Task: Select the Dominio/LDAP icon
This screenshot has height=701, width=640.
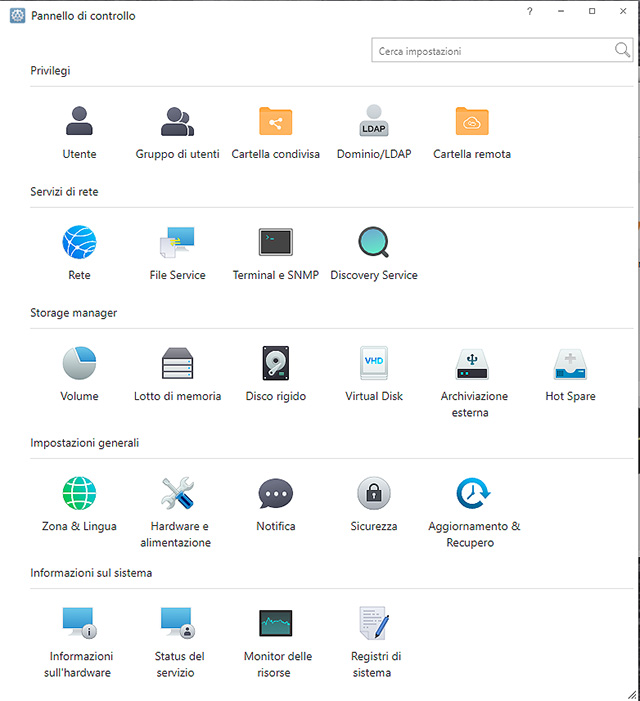Action: pyautogui.click(x=373, y=122)
